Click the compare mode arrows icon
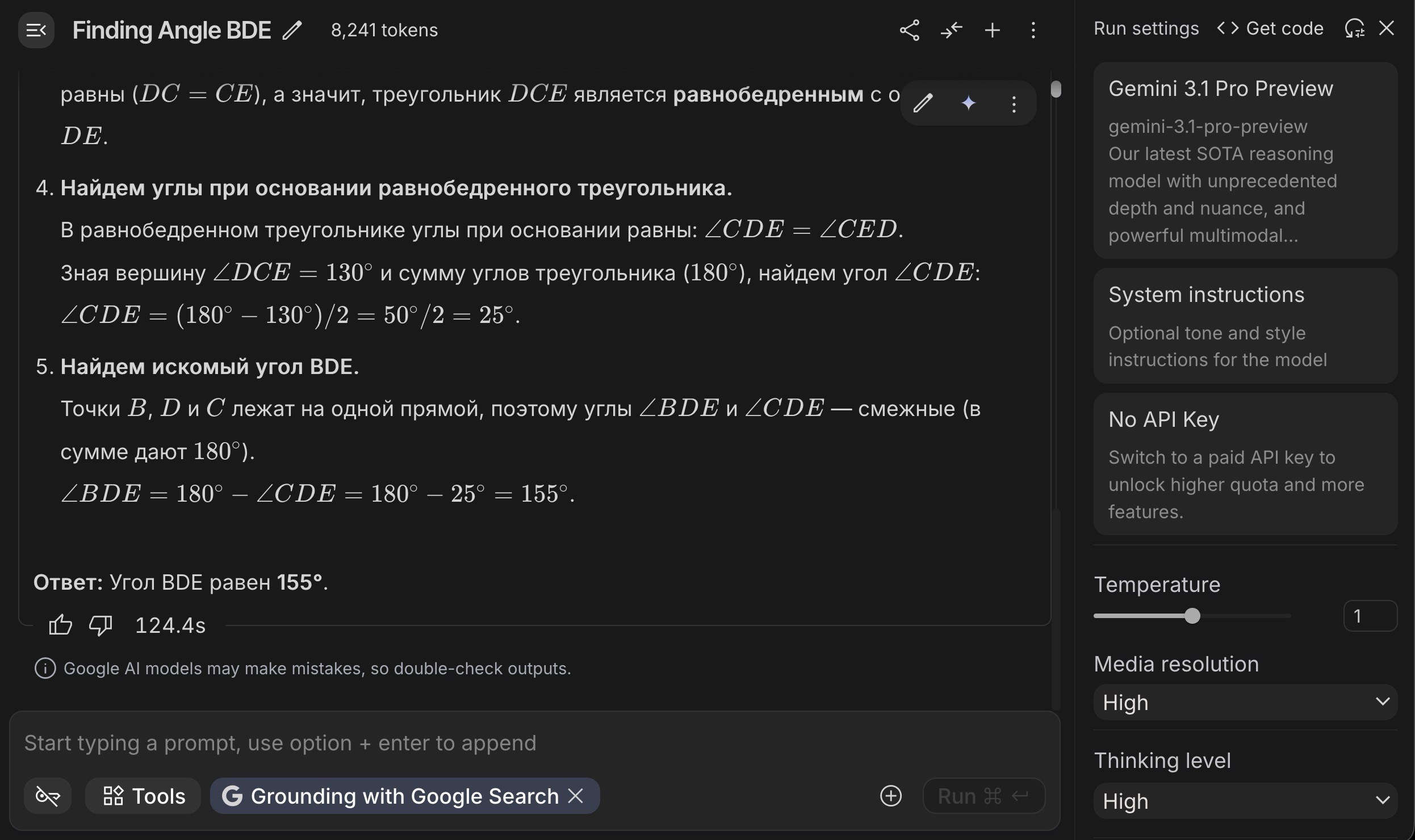Viewport: 1415px width, 840px height. click(951, 30)
